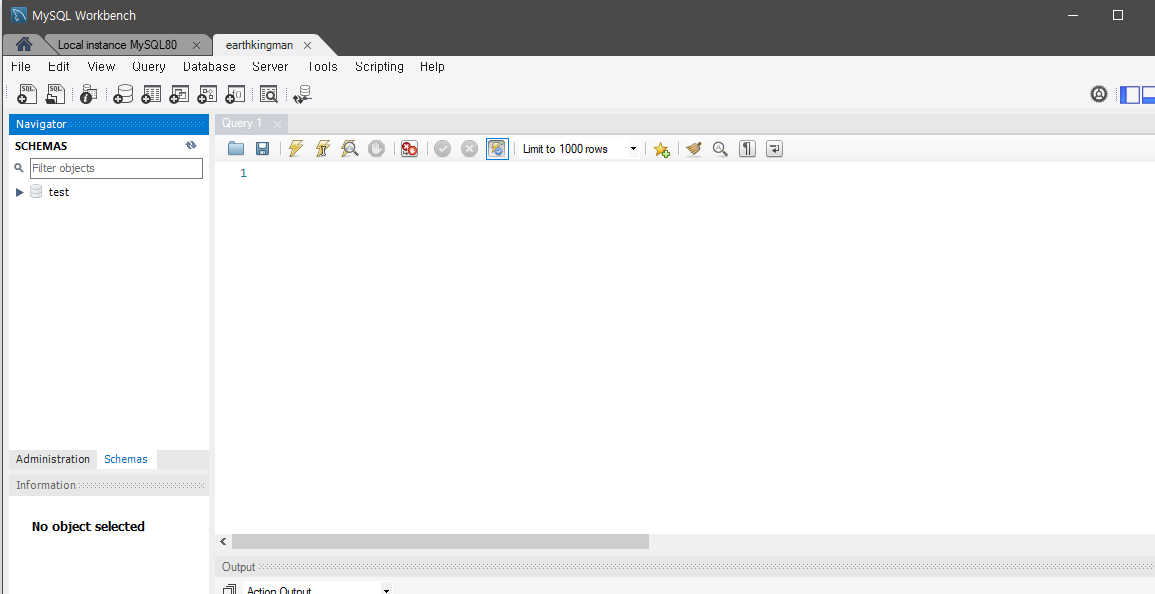
Task: Open the Scripting menu
Action: click(379, 66)
